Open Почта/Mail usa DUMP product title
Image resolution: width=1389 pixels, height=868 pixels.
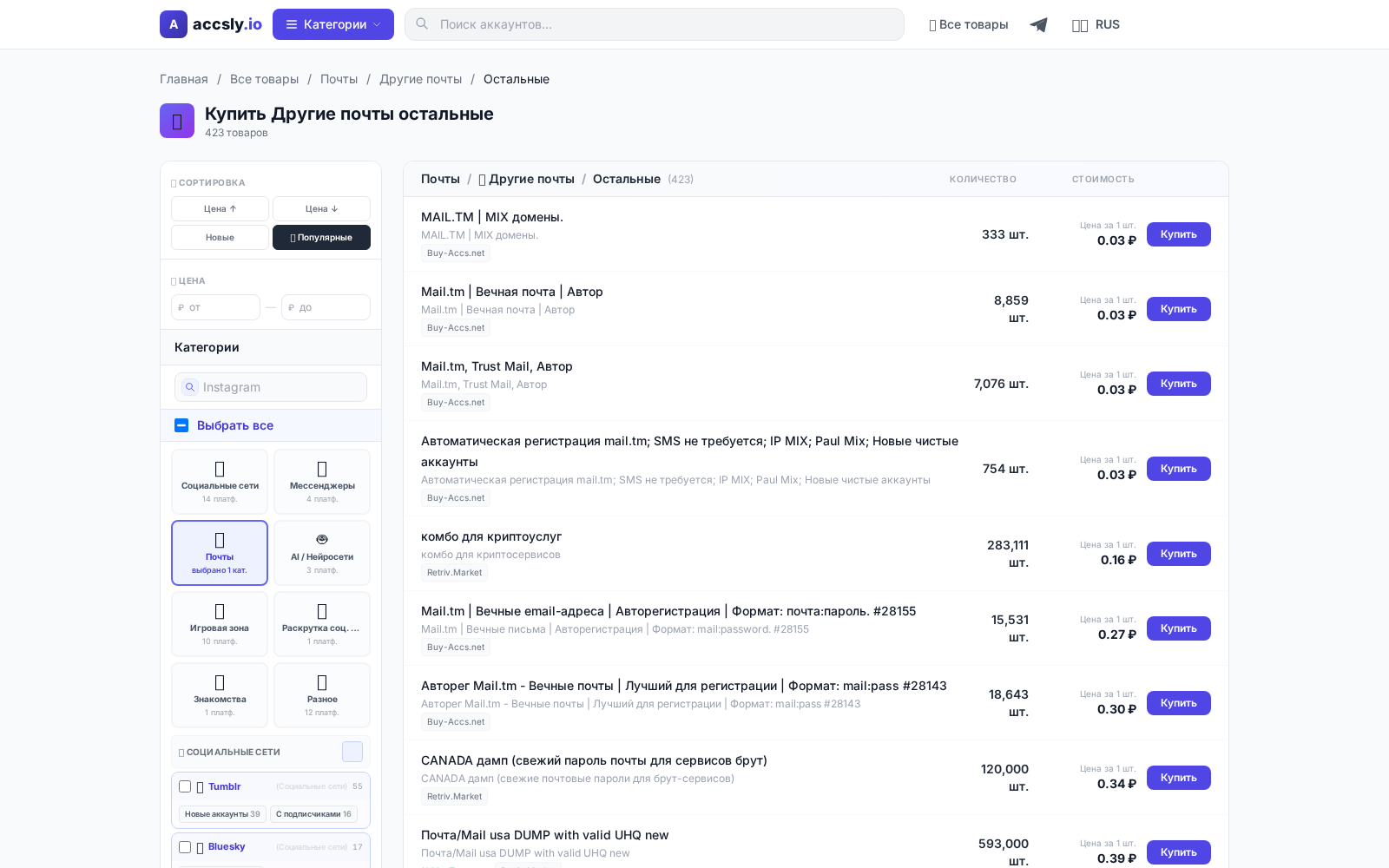545,835
